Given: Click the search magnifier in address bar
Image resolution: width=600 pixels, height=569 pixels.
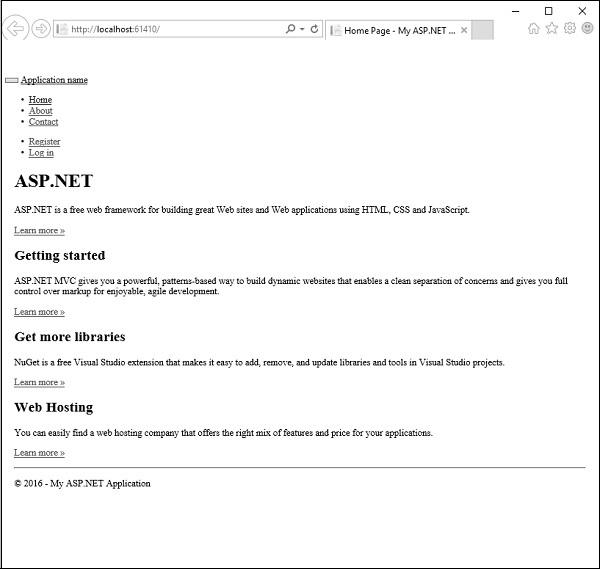Looking at the screenshot, I should point(290,29).
